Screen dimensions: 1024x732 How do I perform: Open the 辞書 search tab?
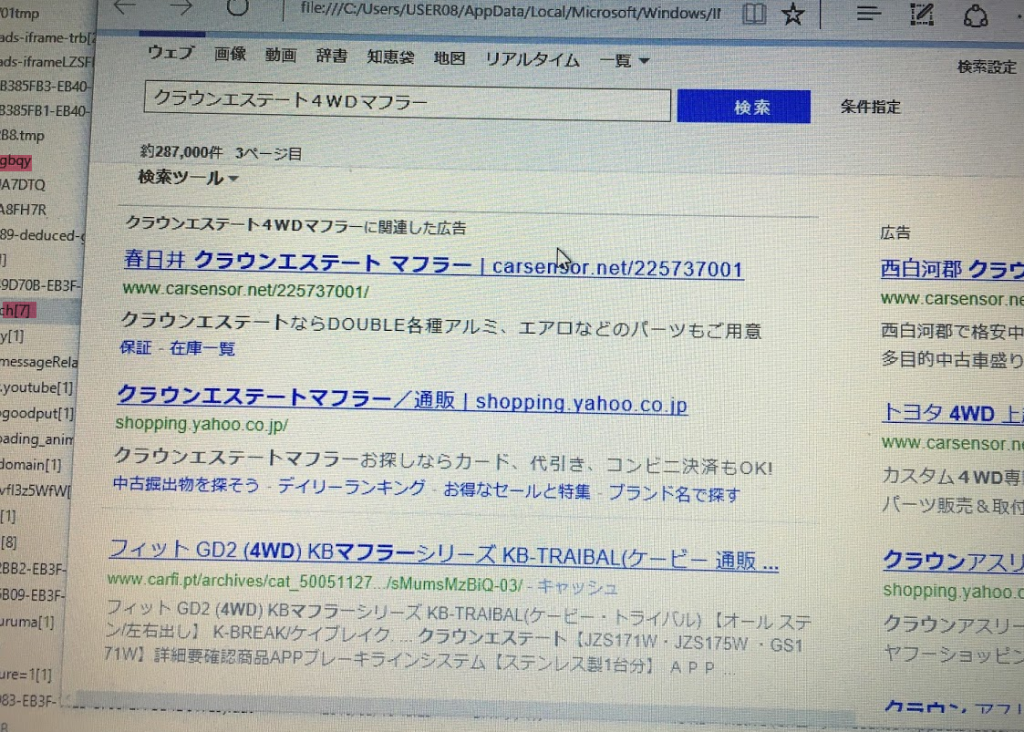click(332, 56)
